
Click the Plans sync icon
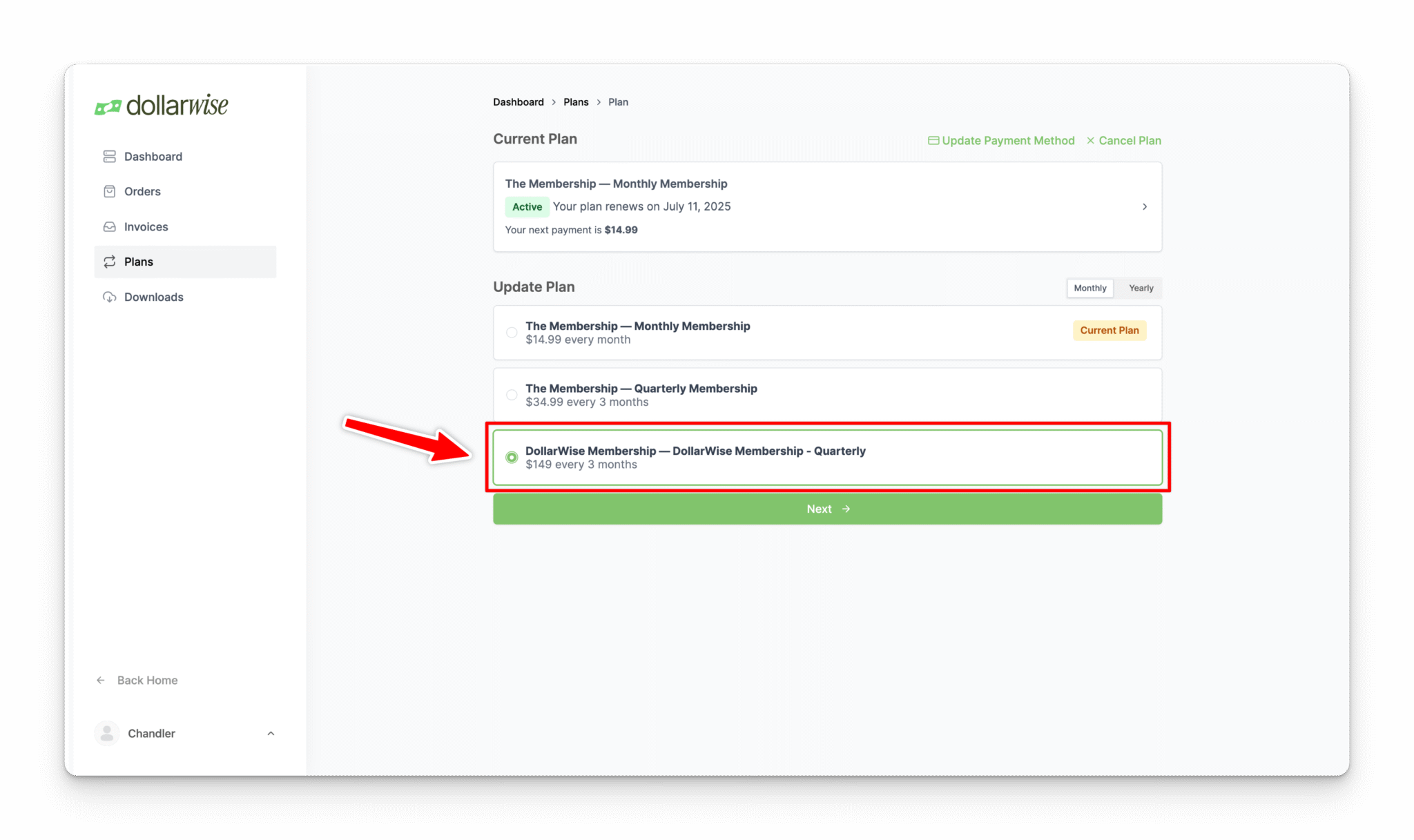110,262
